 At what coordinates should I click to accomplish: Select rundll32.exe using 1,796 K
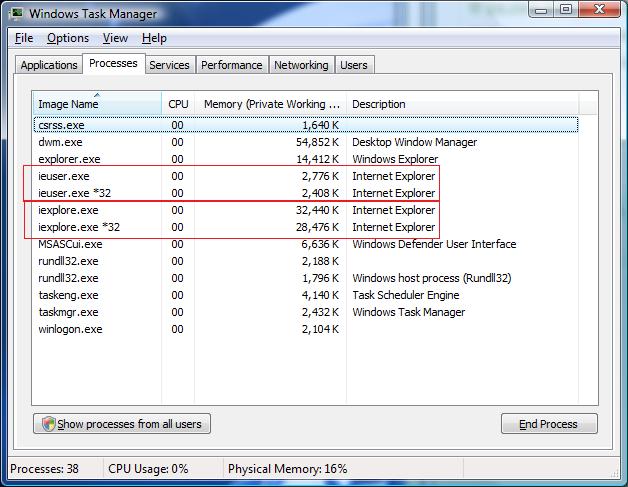click(306, 278)
